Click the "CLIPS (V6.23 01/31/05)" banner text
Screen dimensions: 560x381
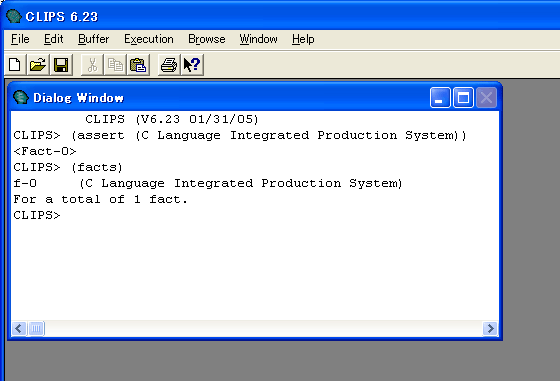click(172, 119)
